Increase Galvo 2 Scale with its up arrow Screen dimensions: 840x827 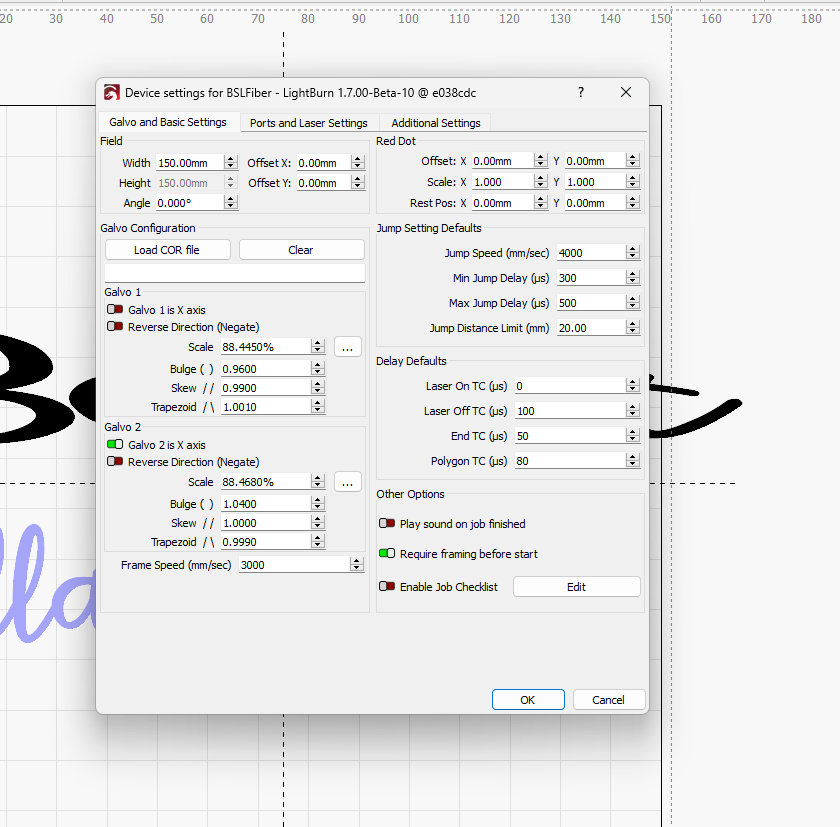[x=318, y=478]
